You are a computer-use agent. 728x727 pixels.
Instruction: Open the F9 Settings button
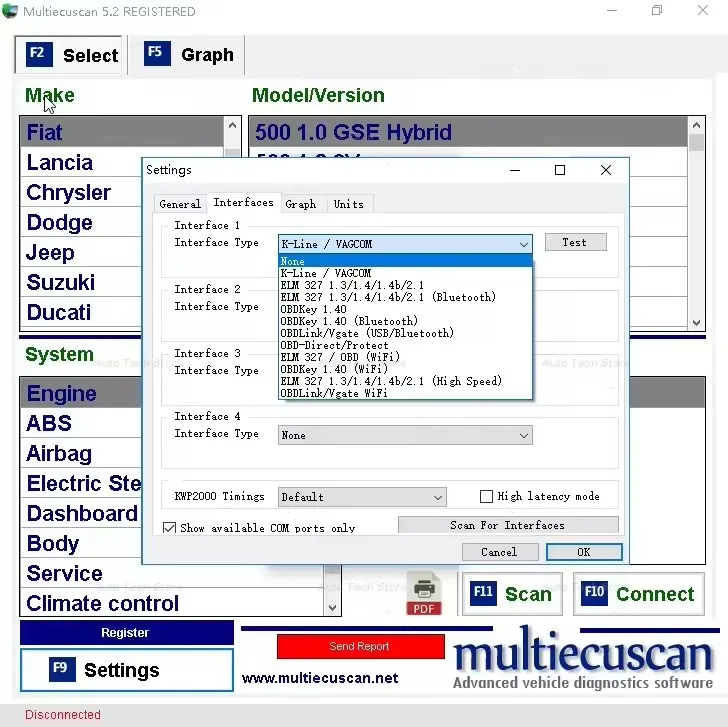[x=126, y=670]
